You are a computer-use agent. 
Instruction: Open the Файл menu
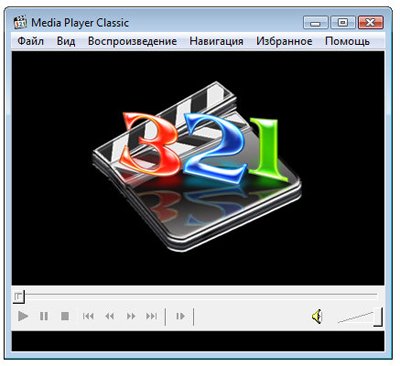coord(30,41)
